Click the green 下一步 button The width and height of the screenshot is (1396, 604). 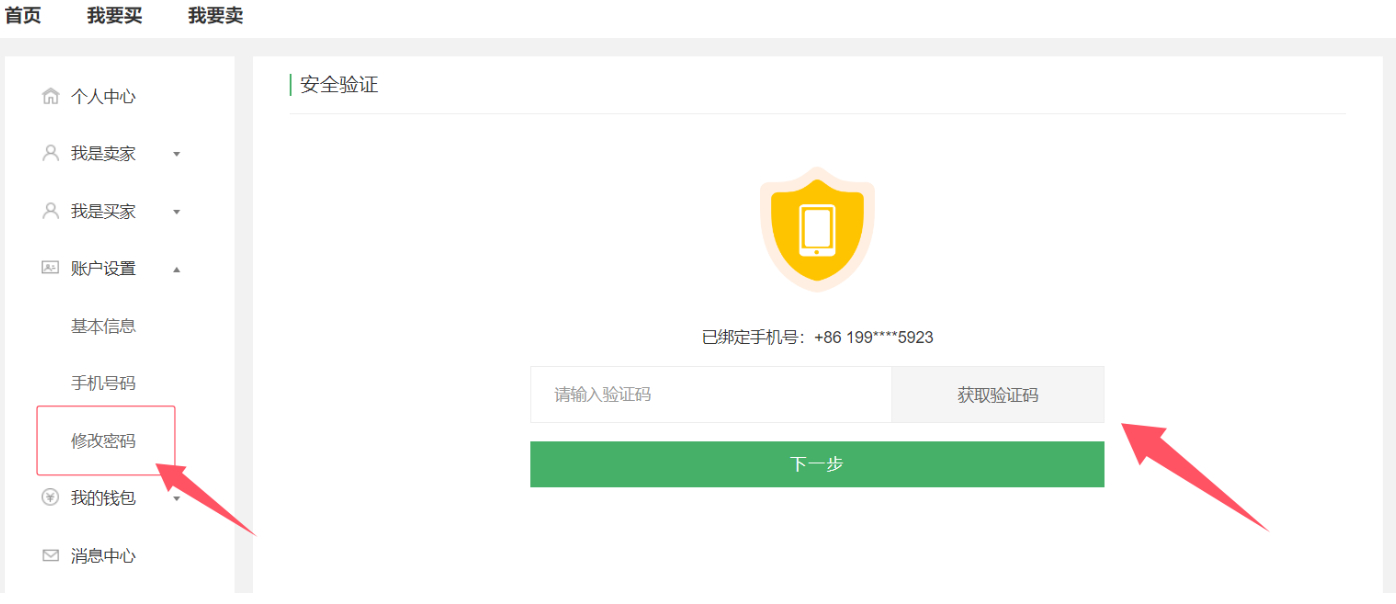pyautogui.click(x=816, y=464)
